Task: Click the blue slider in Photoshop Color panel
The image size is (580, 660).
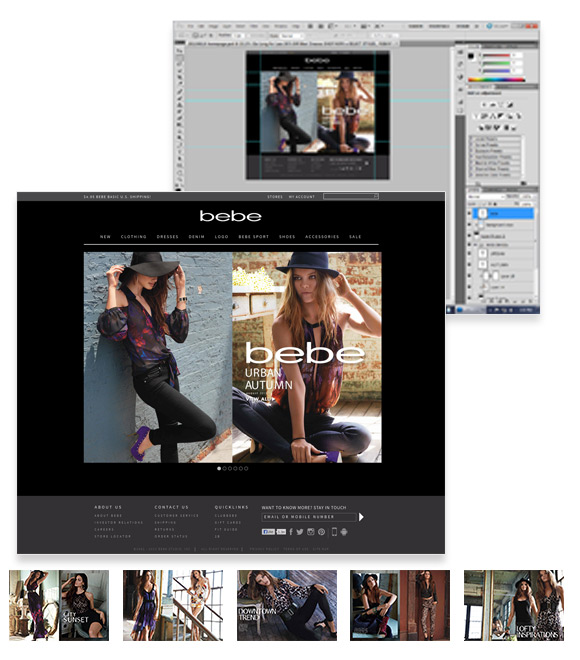Action: pyautogui.click(x=497, y=71)
